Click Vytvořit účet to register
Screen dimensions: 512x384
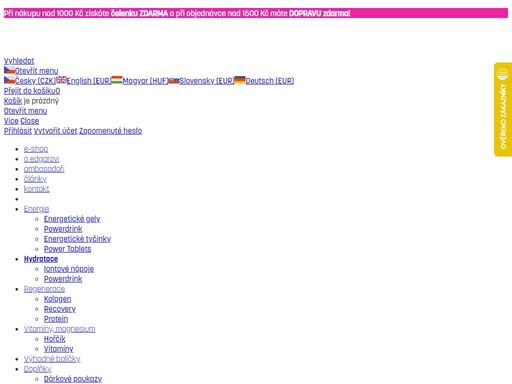point(55,131)
